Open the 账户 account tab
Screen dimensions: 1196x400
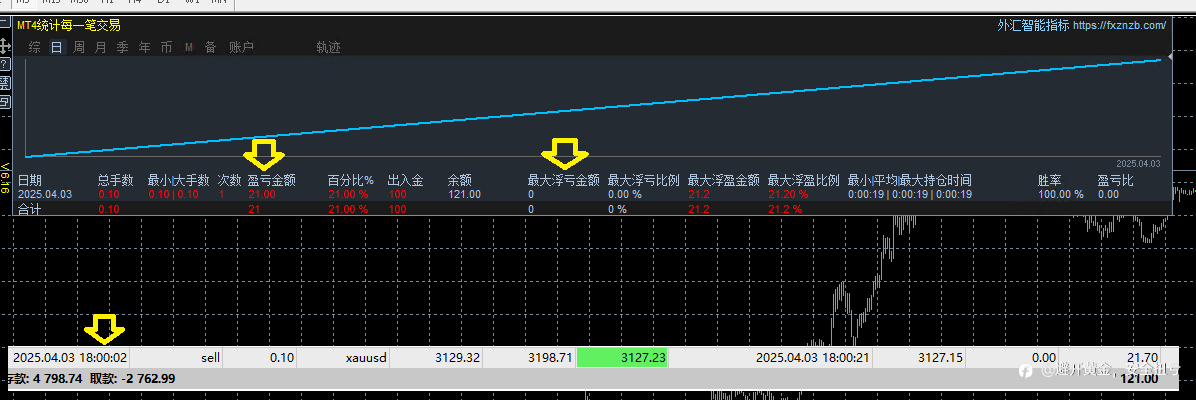click(241, 47)
